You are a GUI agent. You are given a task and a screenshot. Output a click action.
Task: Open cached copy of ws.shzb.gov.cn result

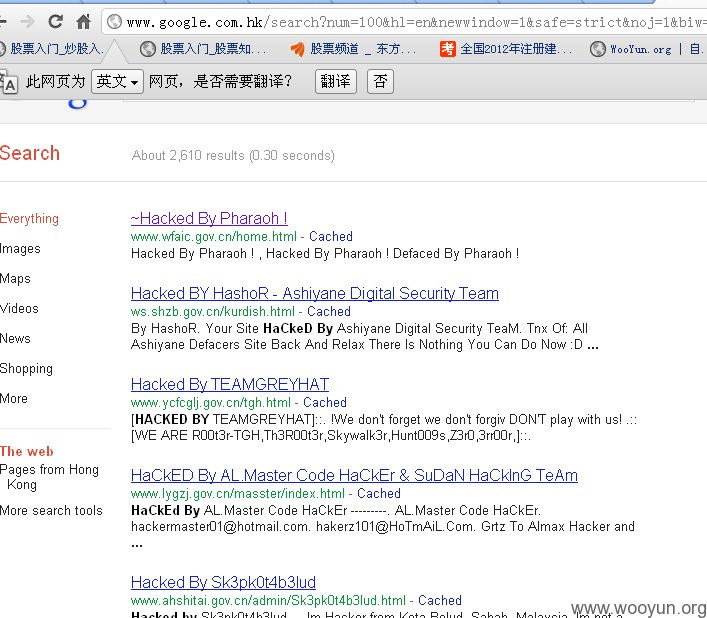click(x=329, y=311)
